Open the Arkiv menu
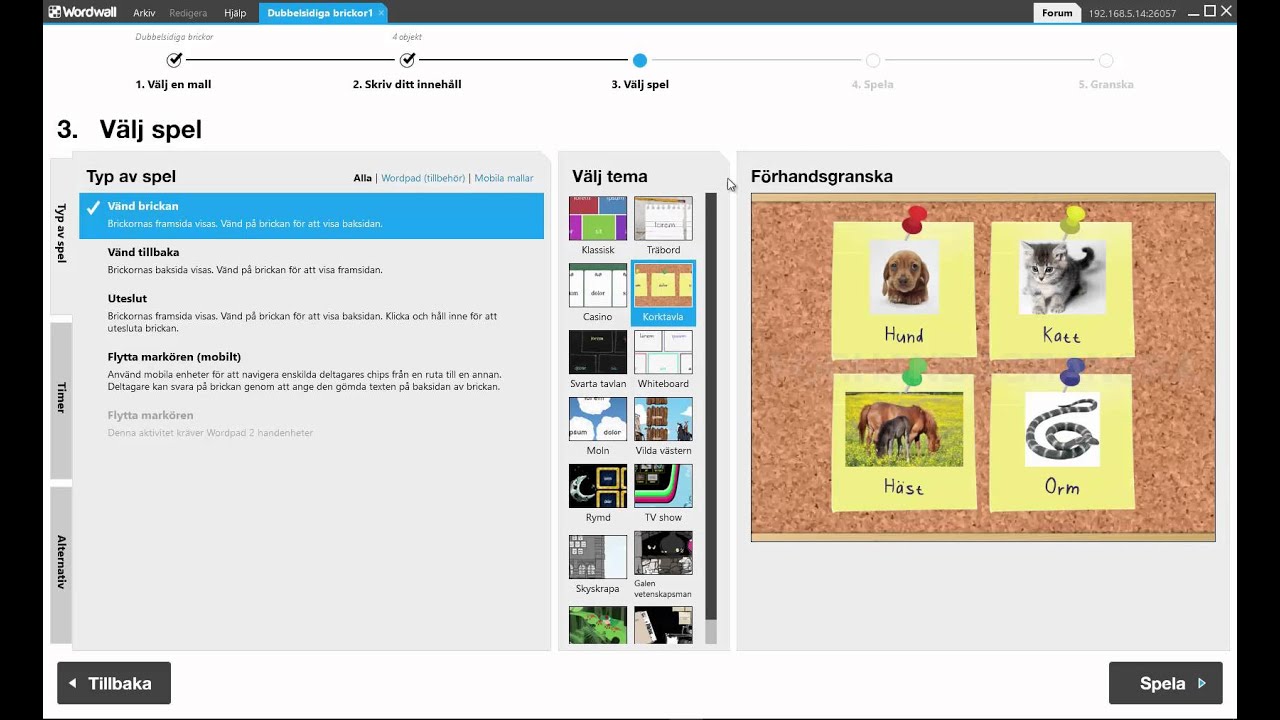Image resolution: width=1280 pixels, height=720 pixels. (144, 13)
